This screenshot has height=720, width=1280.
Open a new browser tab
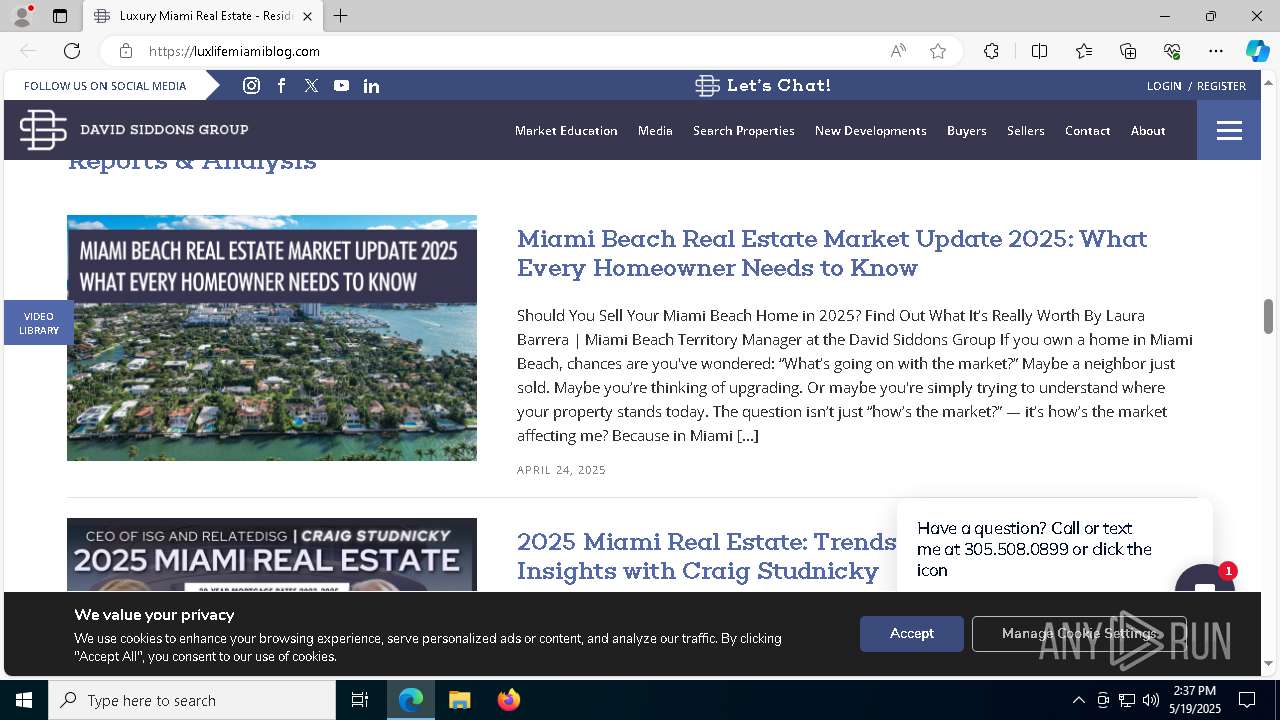coord(340,16)
